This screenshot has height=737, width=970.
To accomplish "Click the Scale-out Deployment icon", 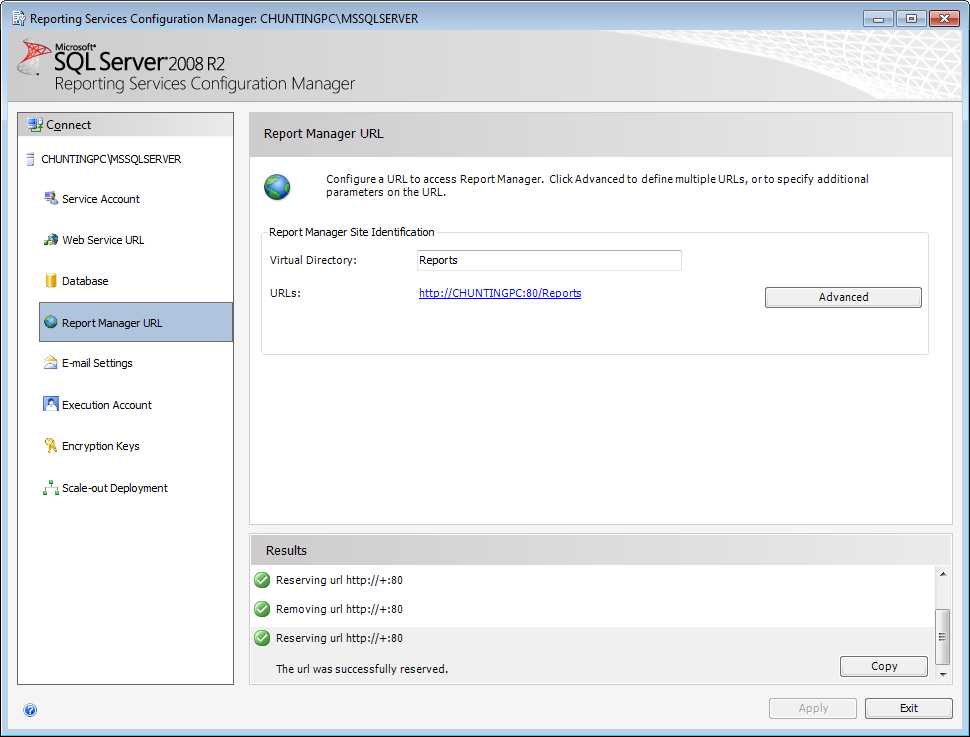I will tap(51, 488).
